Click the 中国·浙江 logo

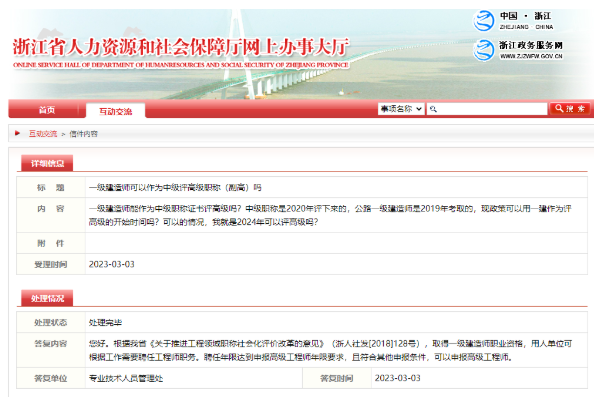(x=513, y=21)
